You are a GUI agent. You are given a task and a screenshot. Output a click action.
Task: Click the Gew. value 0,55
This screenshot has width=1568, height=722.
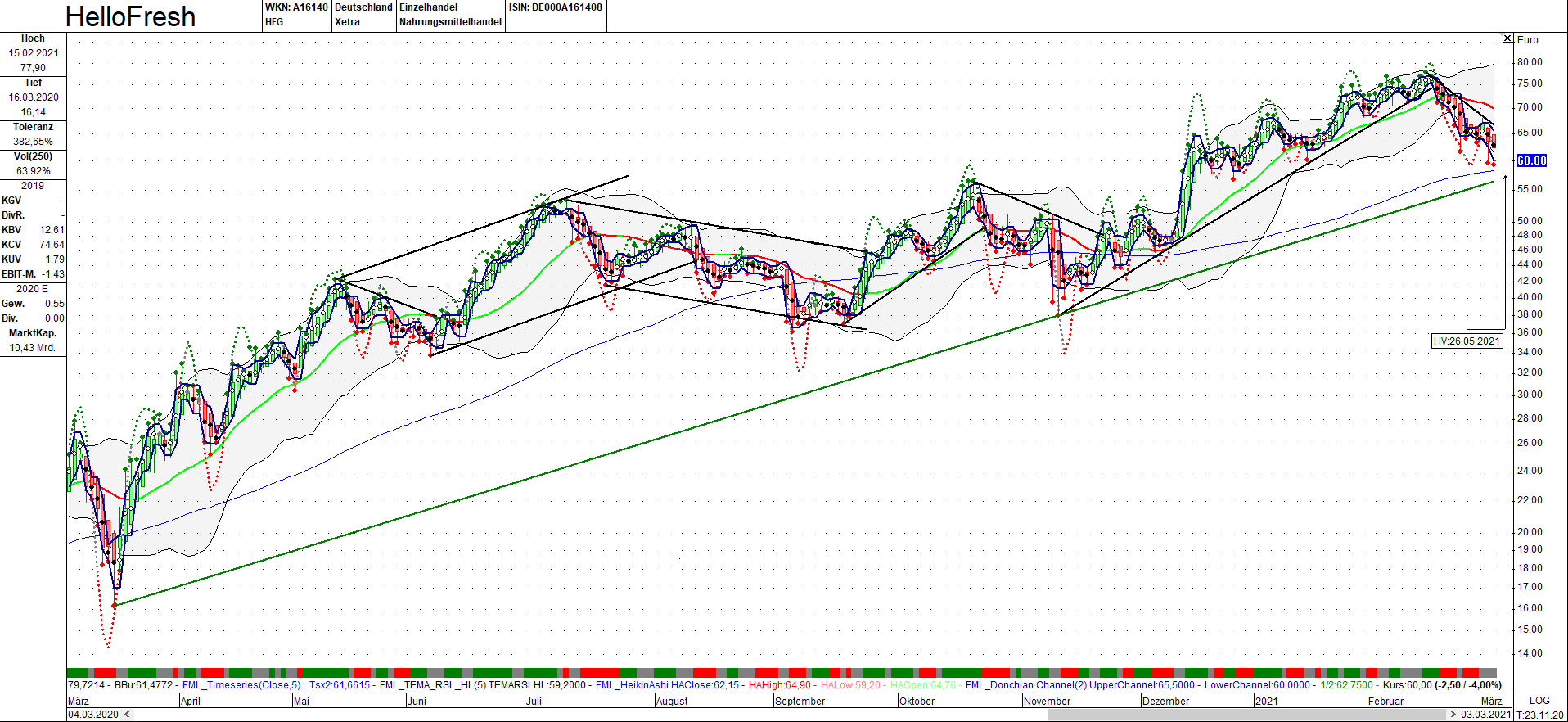(55, 304)
